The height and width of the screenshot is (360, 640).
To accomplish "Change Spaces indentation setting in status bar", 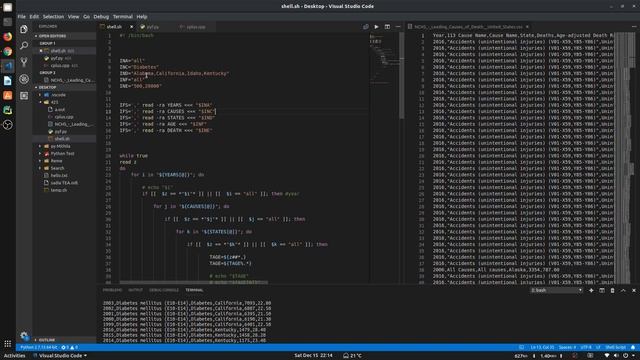I will click(567, 347).
